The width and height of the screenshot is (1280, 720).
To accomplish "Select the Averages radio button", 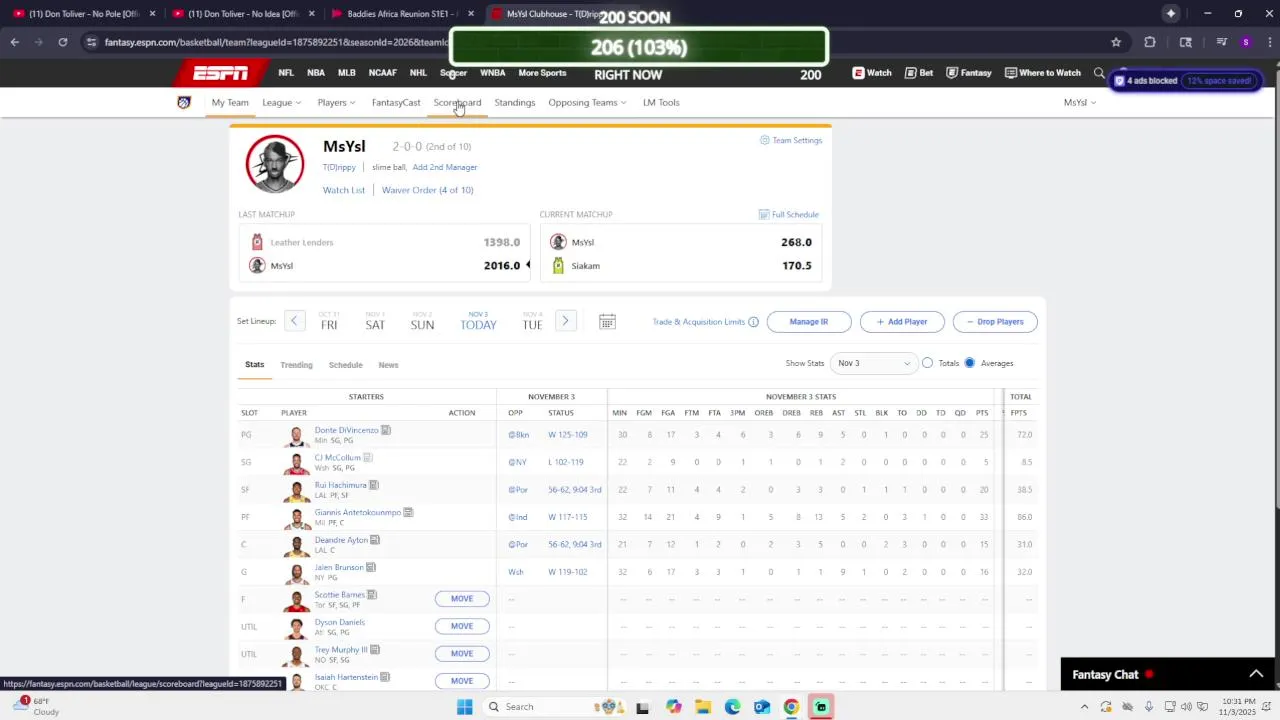I will click(x=969, y=363).
